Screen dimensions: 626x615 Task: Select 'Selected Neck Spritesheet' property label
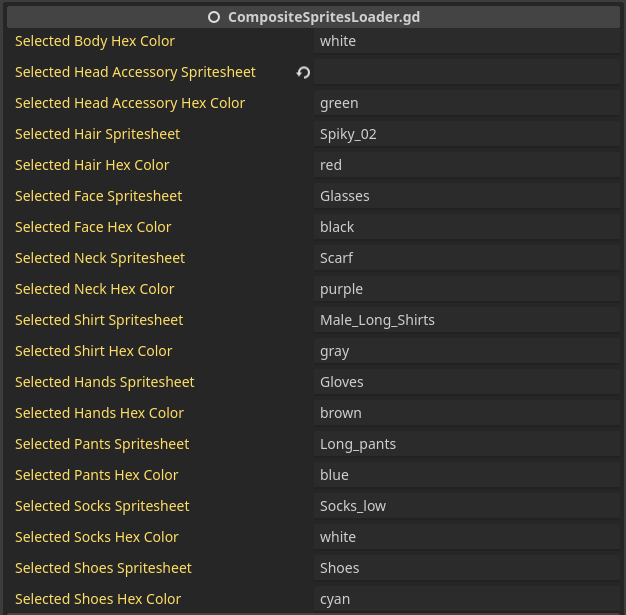[x=100, y=258]
